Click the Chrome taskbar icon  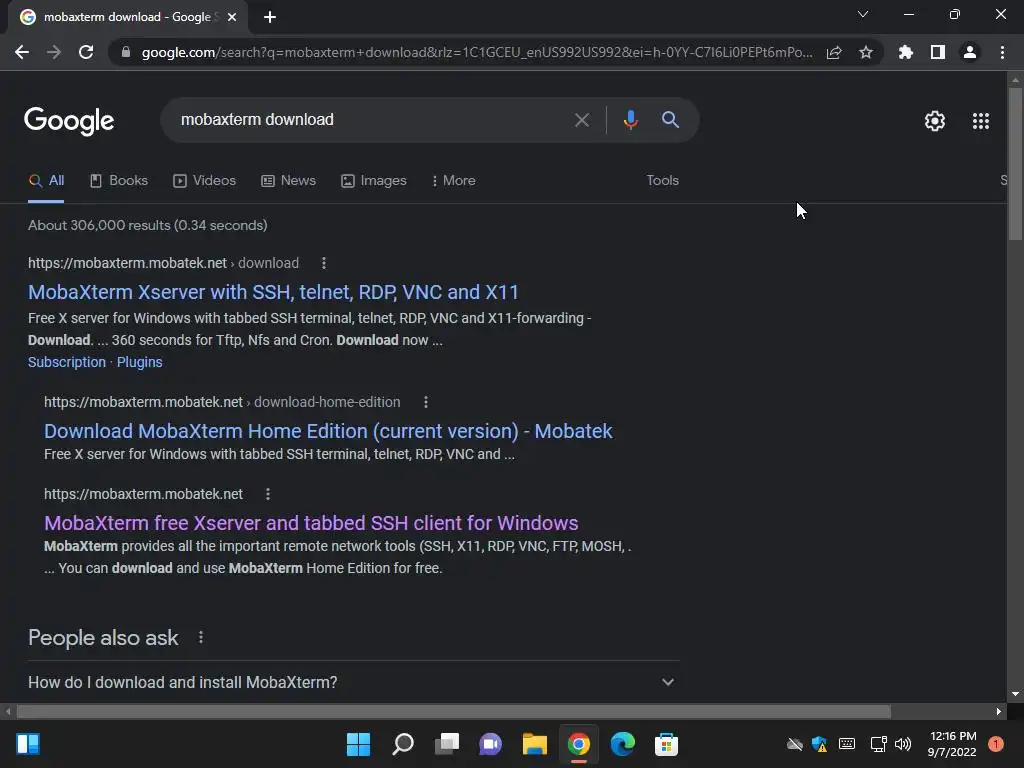click(x=579, y=744)
